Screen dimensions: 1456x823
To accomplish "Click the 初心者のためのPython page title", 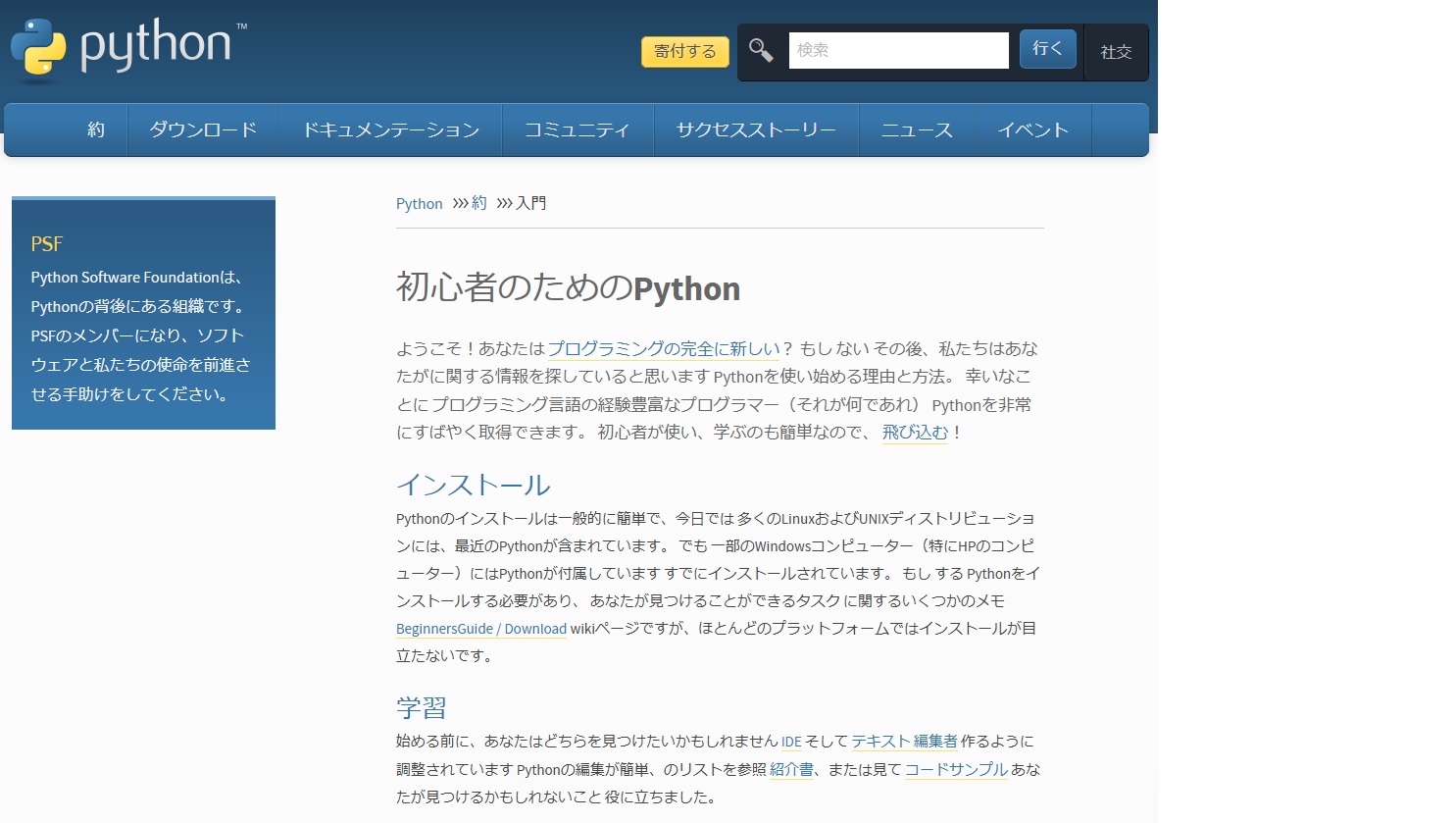I will (x=568, y=288).
